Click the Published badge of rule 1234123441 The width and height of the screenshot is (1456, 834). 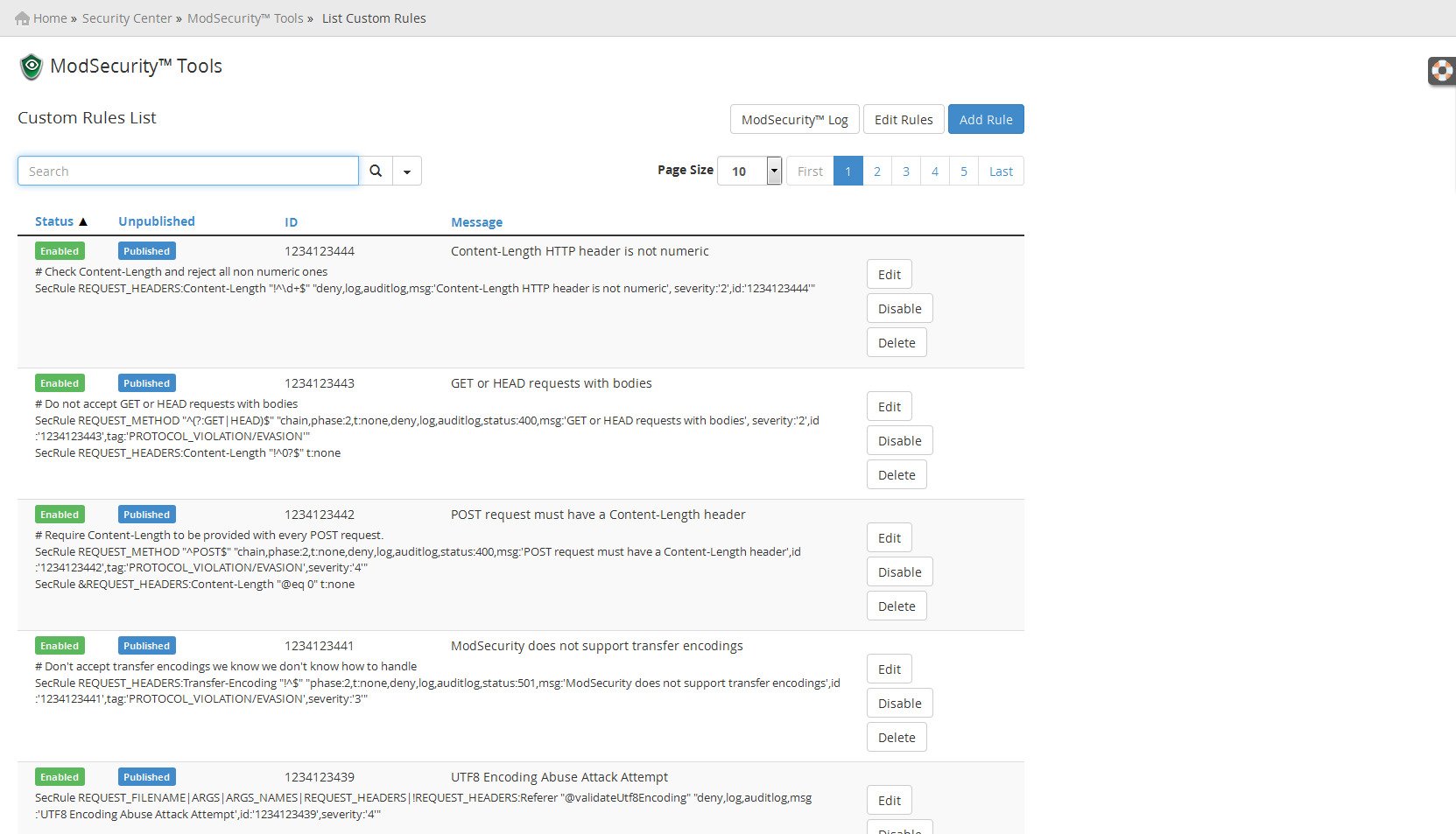147,646
